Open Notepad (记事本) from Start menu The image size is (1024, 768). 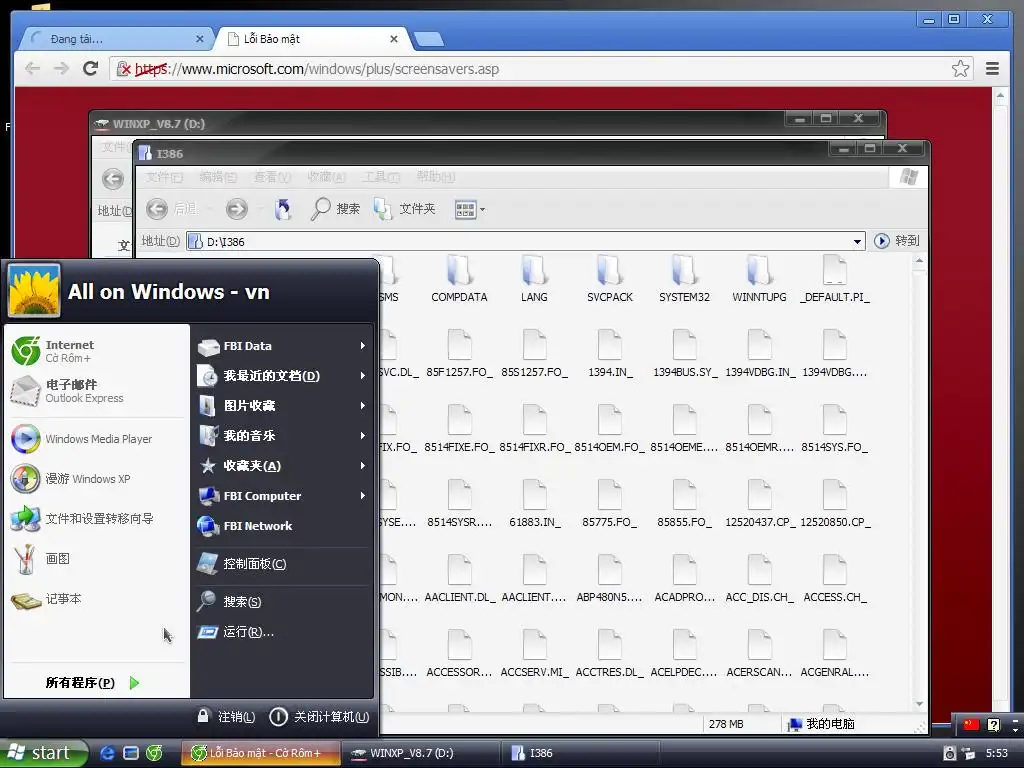click(x=96, y=599)
